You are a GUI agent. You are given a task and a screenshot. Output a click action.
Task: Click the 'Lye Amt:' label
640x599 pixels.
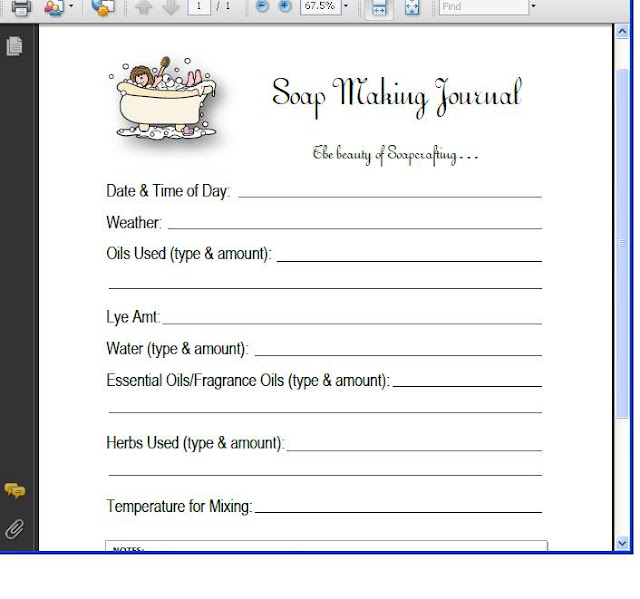tap(133, 317)
